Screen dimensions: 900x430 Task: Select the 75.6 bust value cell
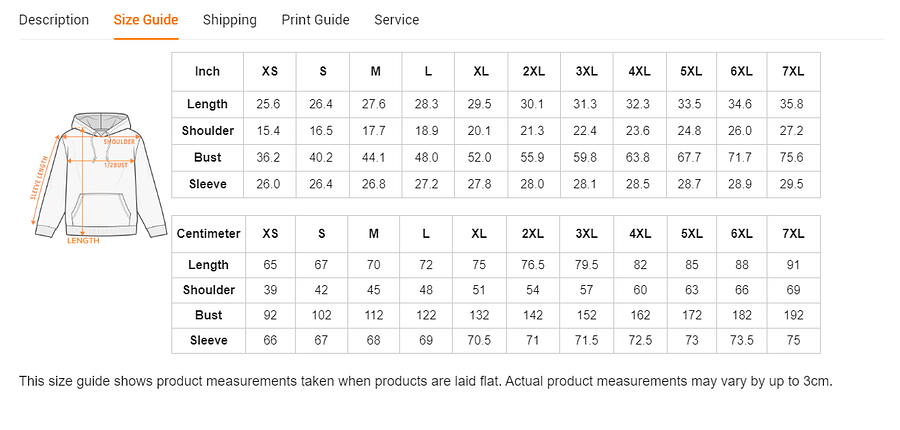(793, 158)
